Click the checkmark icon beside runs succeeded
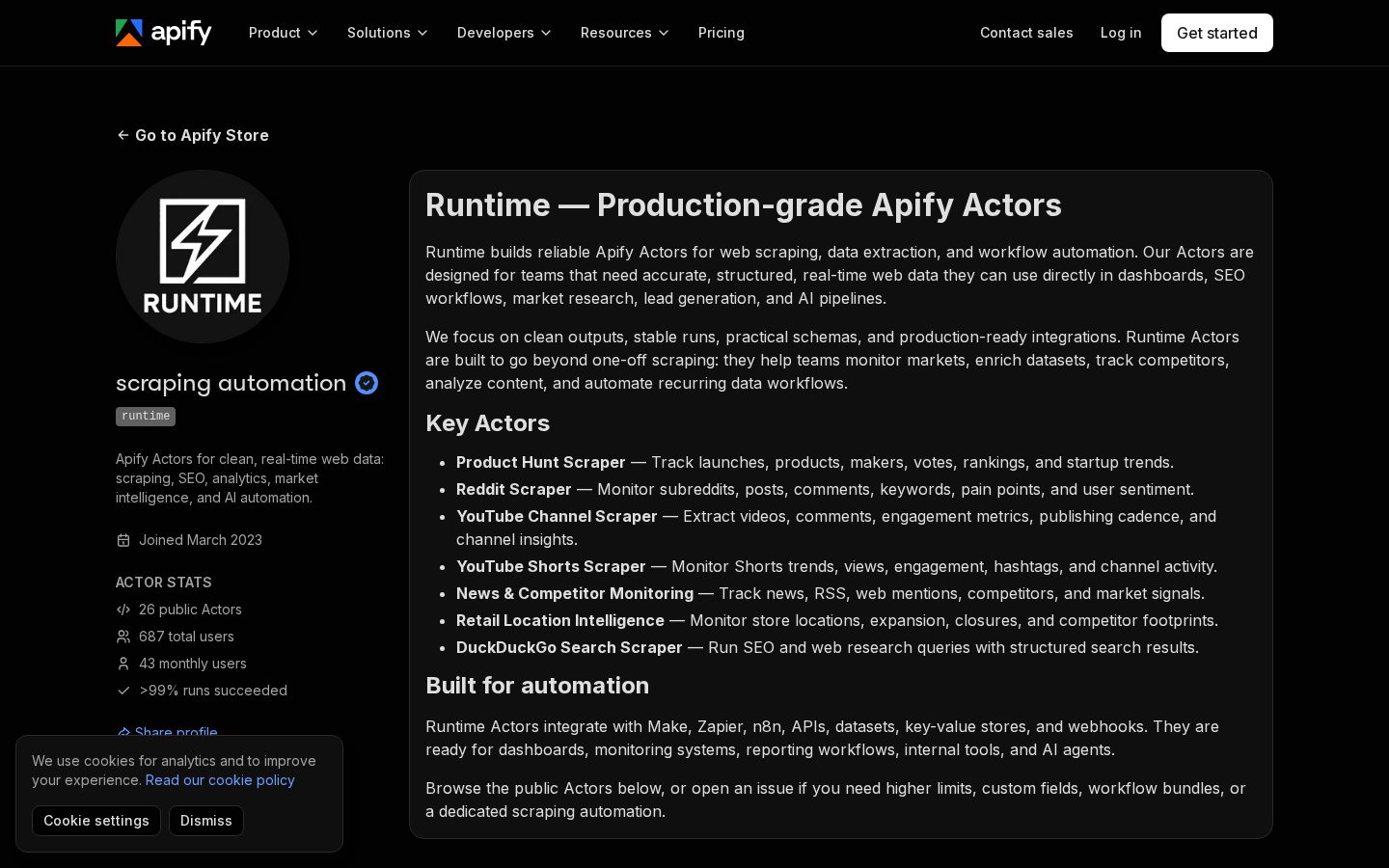Image resolution: width=1389 pixels, height=868 pixels. (123, 691)
